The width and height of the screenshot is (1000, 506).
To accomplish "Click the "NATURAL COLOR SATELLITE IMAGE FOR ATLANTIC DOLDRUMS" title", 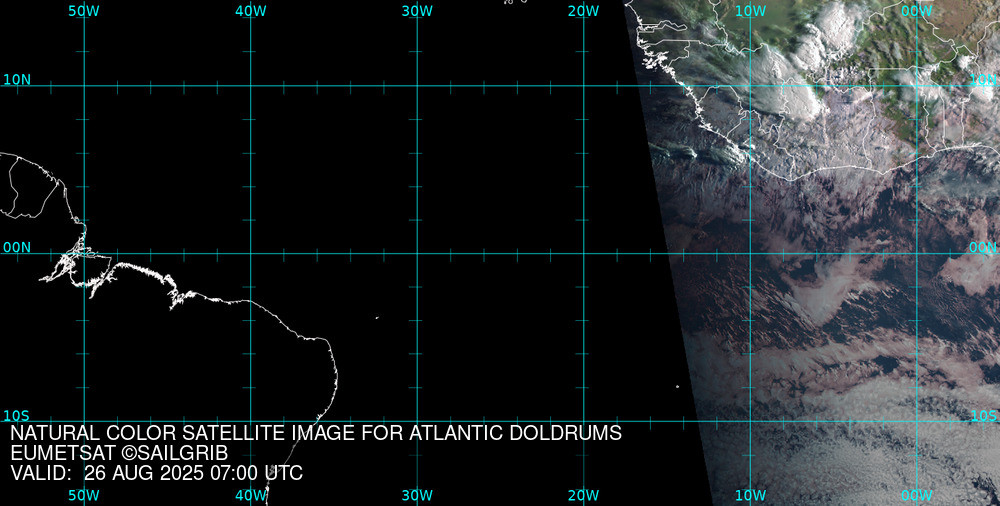I will tap(316, 433).
